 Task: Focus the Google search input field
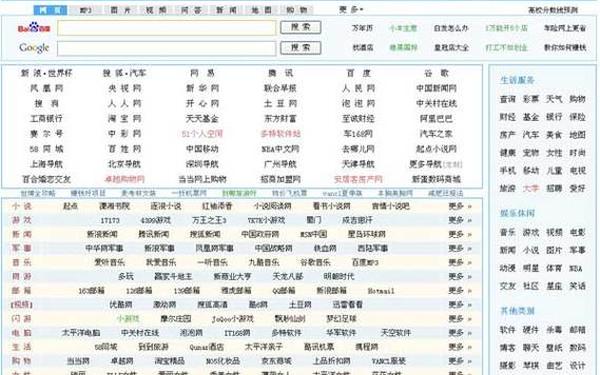166,49
